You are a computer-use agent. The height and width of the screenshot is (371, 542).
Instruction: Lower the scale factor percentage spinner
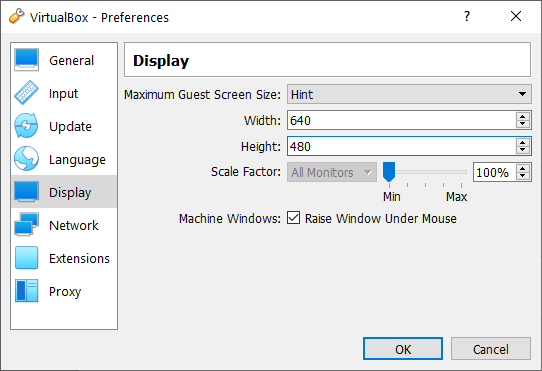pos(523,176)
